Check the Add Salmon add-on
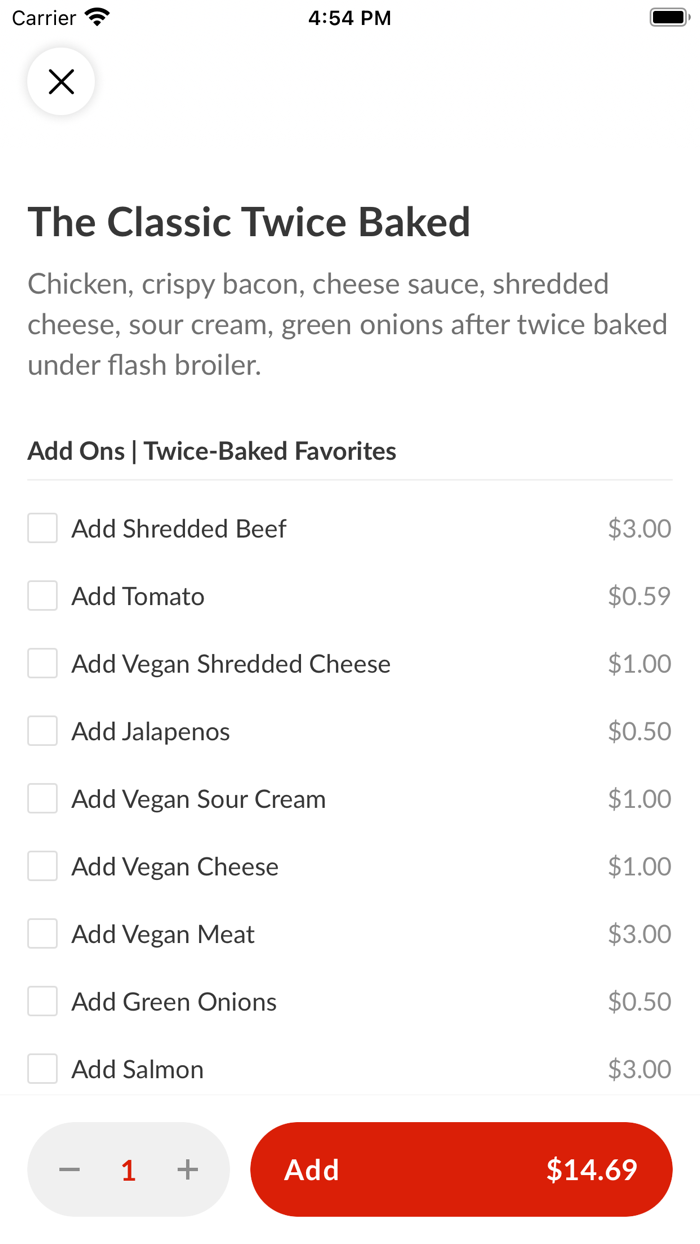Image resolution: width=700 pixels, height=1244 pixels. coord(42,1068)
